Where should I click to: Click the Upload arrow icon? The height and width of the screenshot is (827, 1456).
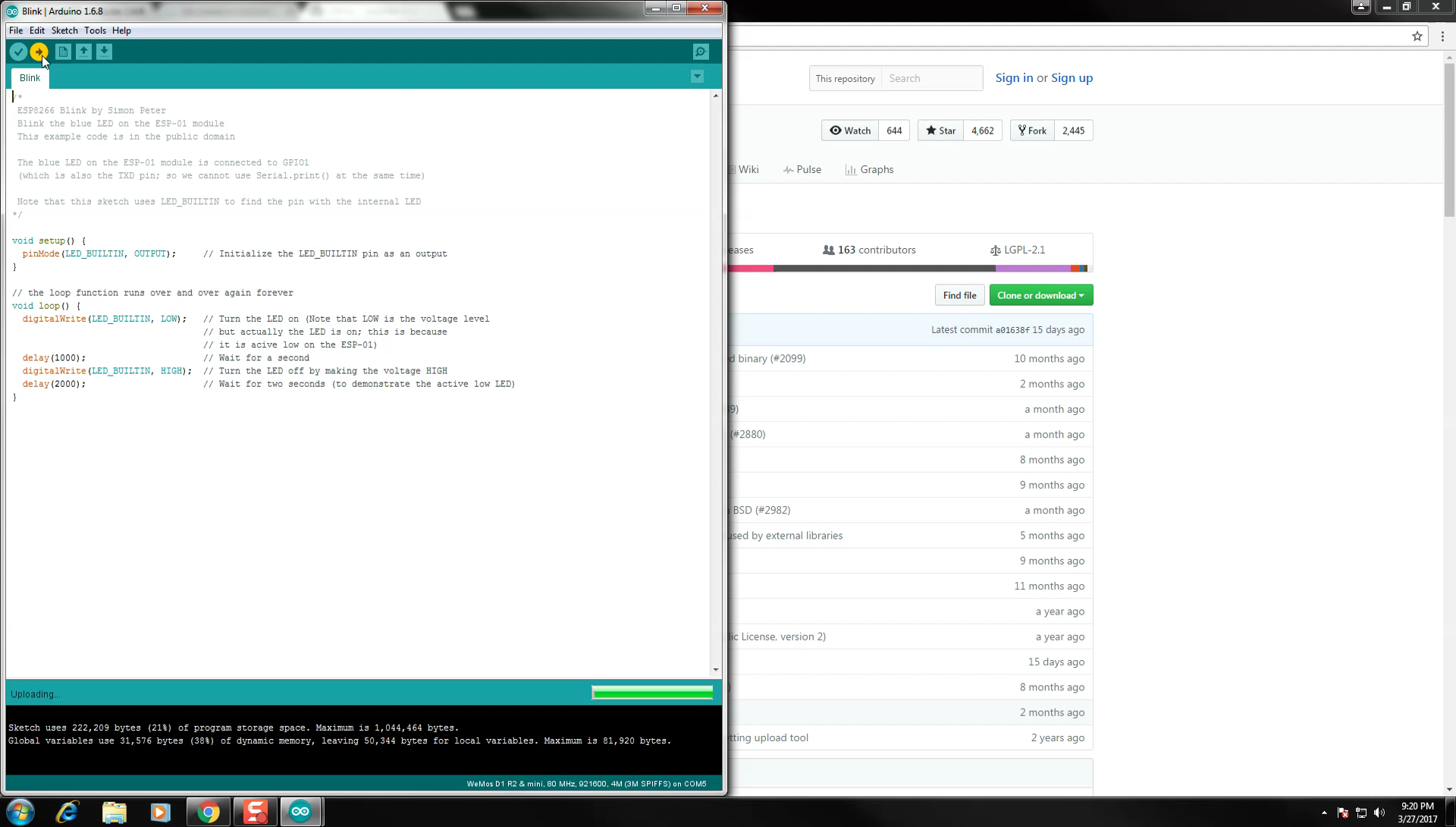click(39, 52)
